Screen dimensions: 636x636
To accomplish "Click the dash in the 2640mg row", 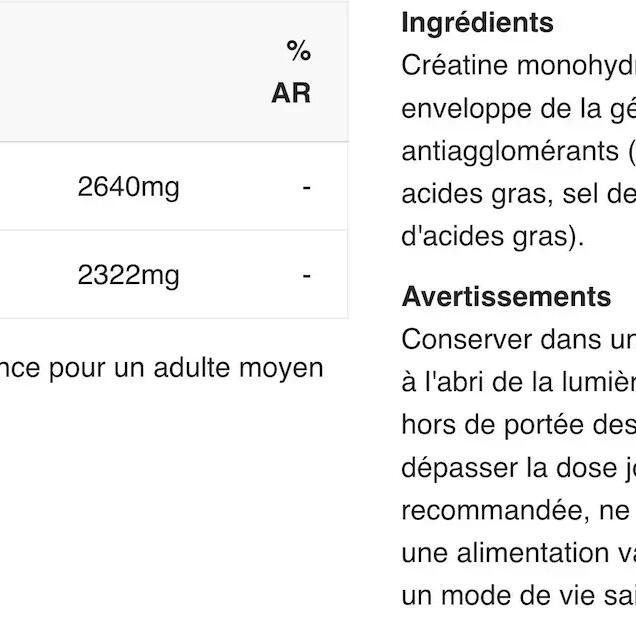I will tap(307, 187).
